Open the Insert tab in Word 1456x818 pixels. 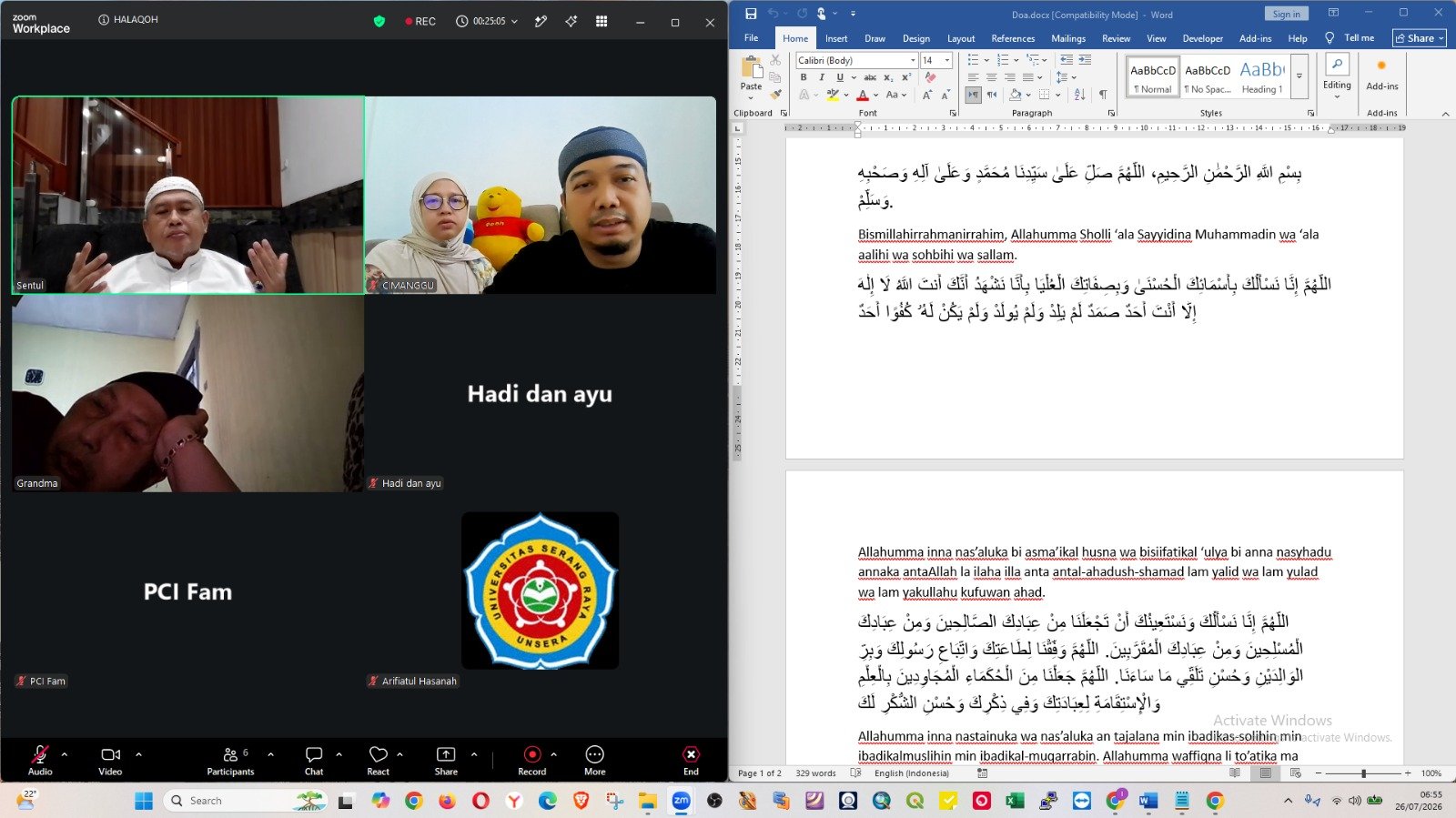(x=836, y=38)
